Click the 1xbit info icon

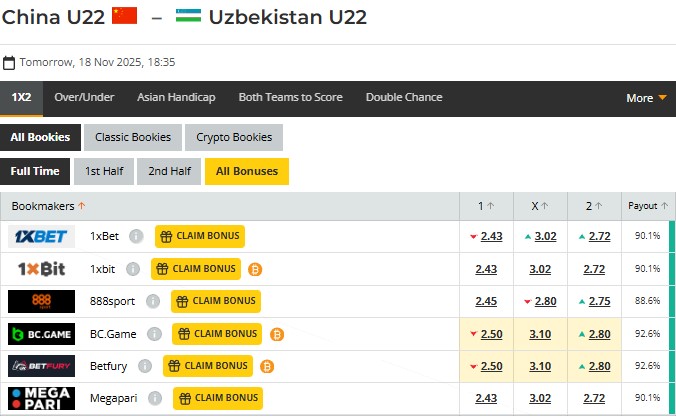pos(135,269)
